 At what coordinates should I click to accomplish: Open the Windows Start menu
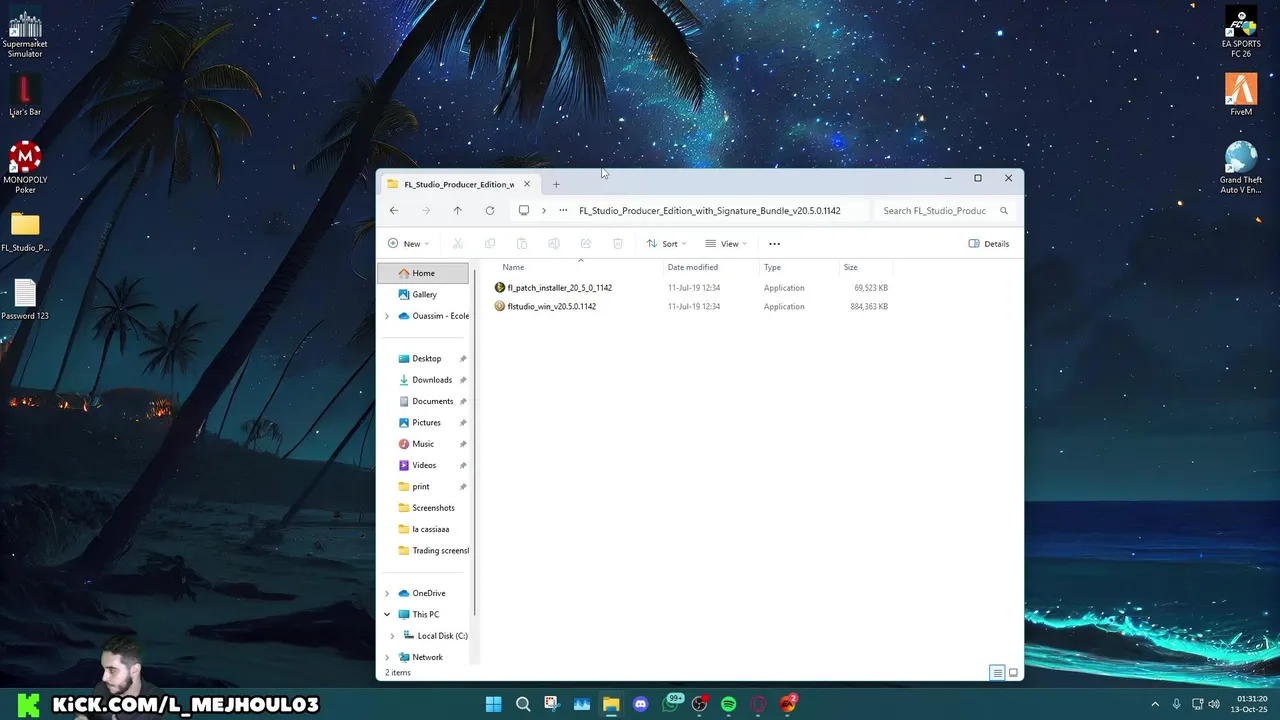(x=493, y=704)
